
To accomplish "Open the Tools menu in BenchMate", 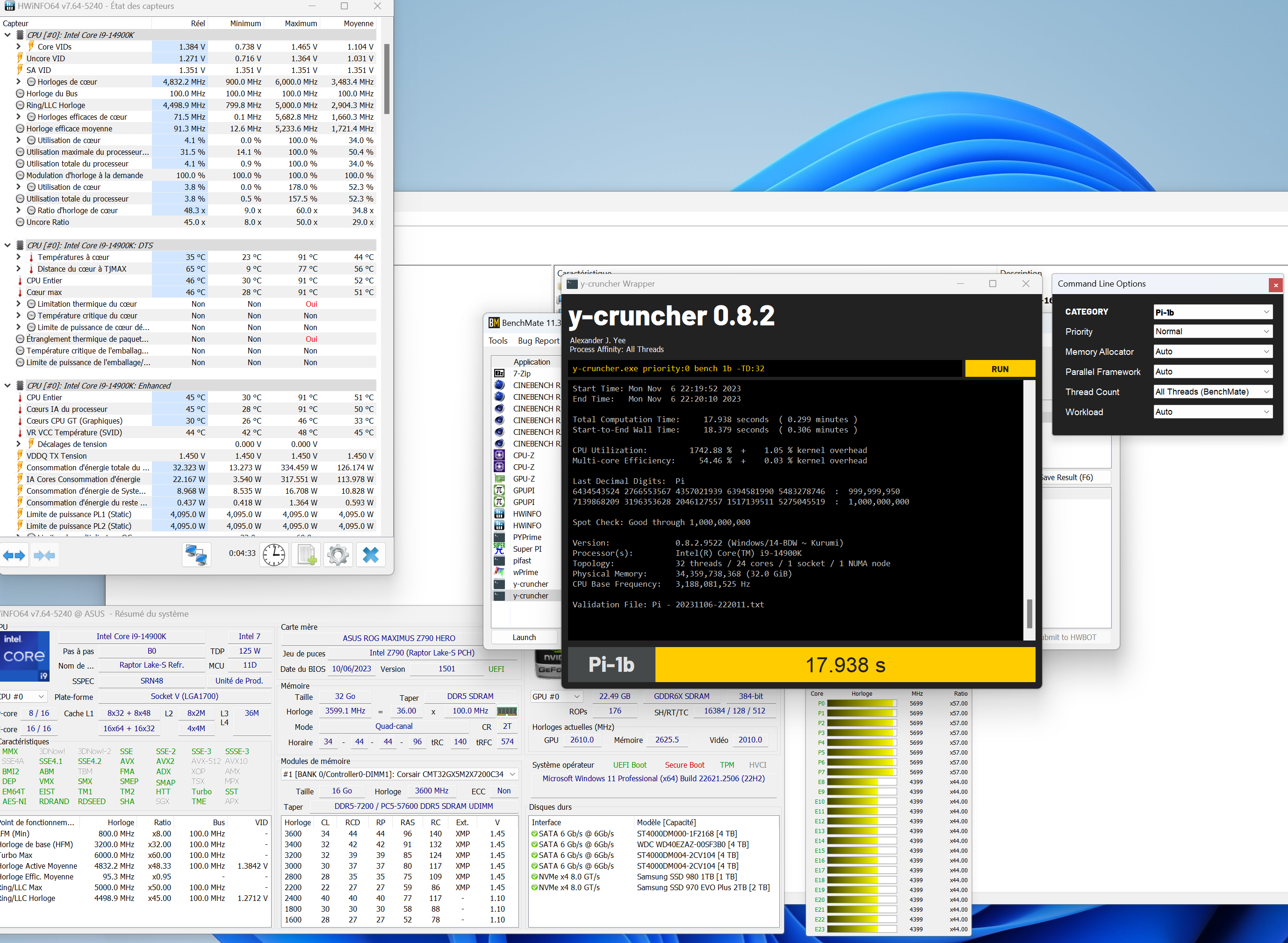I will [x=497, y=341].
